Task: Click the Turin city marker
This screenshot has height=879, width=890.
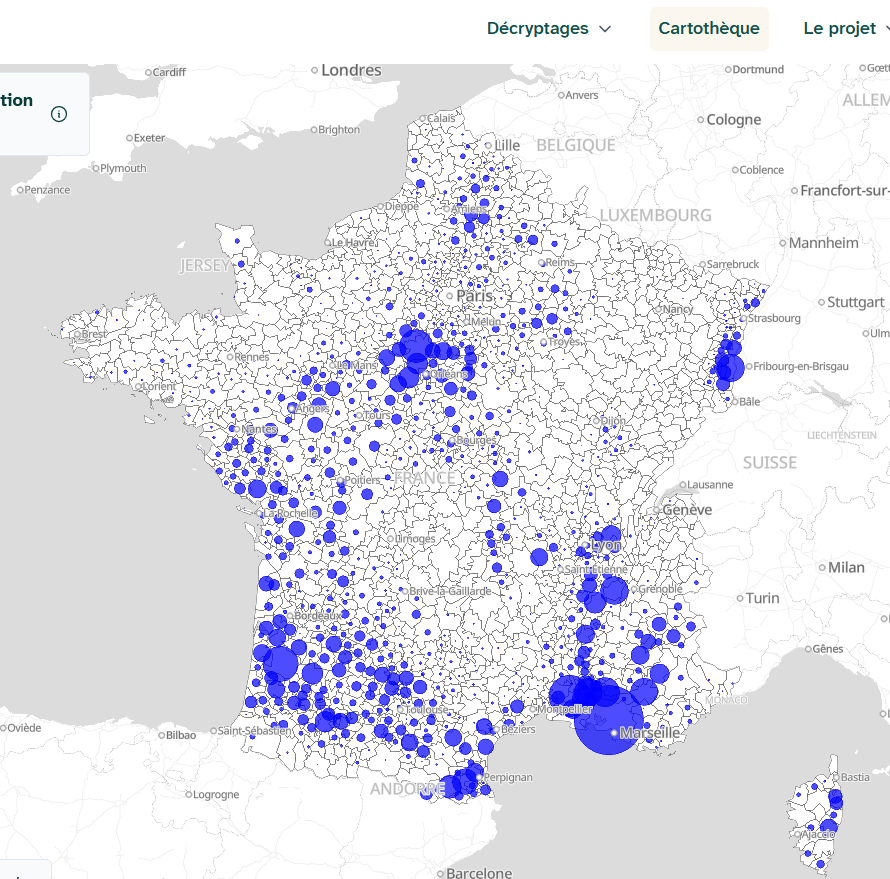Action: coord(740,598)
